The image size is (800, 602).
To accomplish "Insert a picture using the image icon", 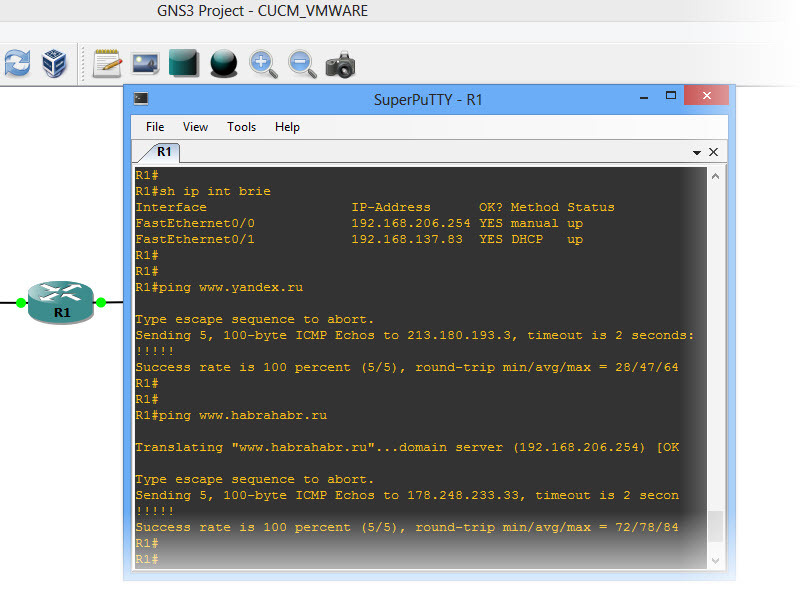I will pos(145,64).
